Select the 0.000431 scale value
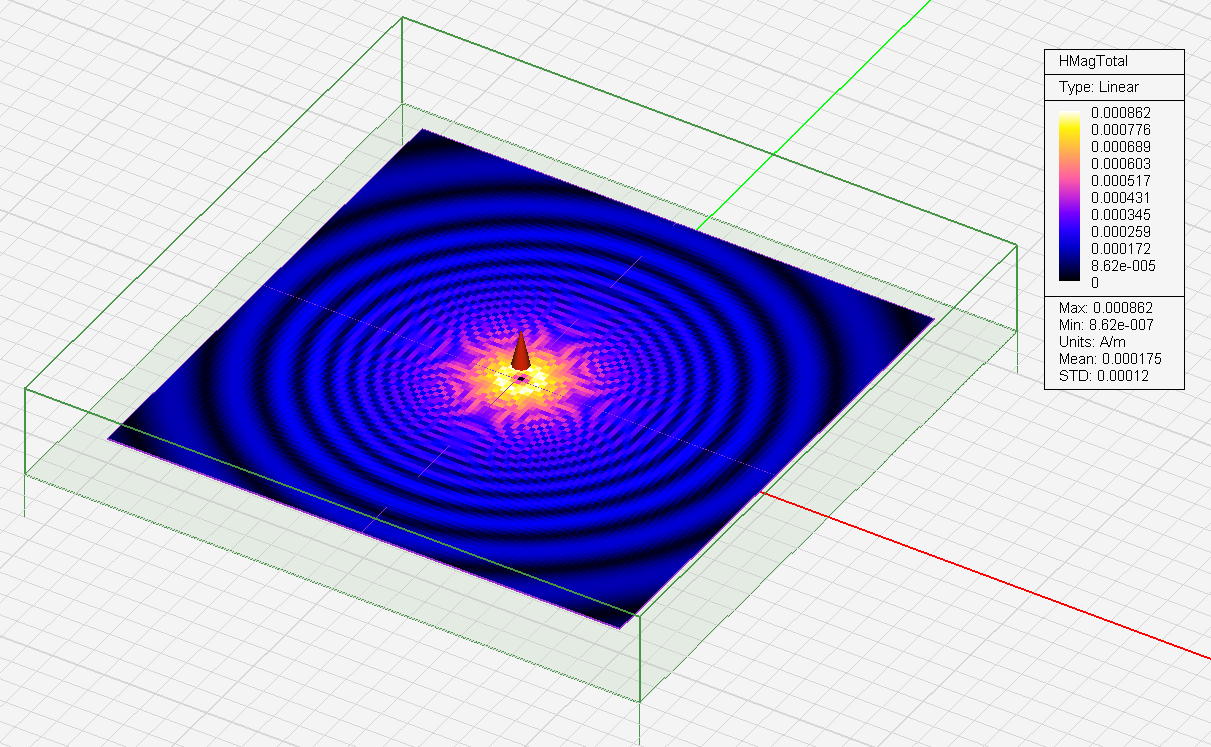The image size is (1211, 747). click(1120, 198)
